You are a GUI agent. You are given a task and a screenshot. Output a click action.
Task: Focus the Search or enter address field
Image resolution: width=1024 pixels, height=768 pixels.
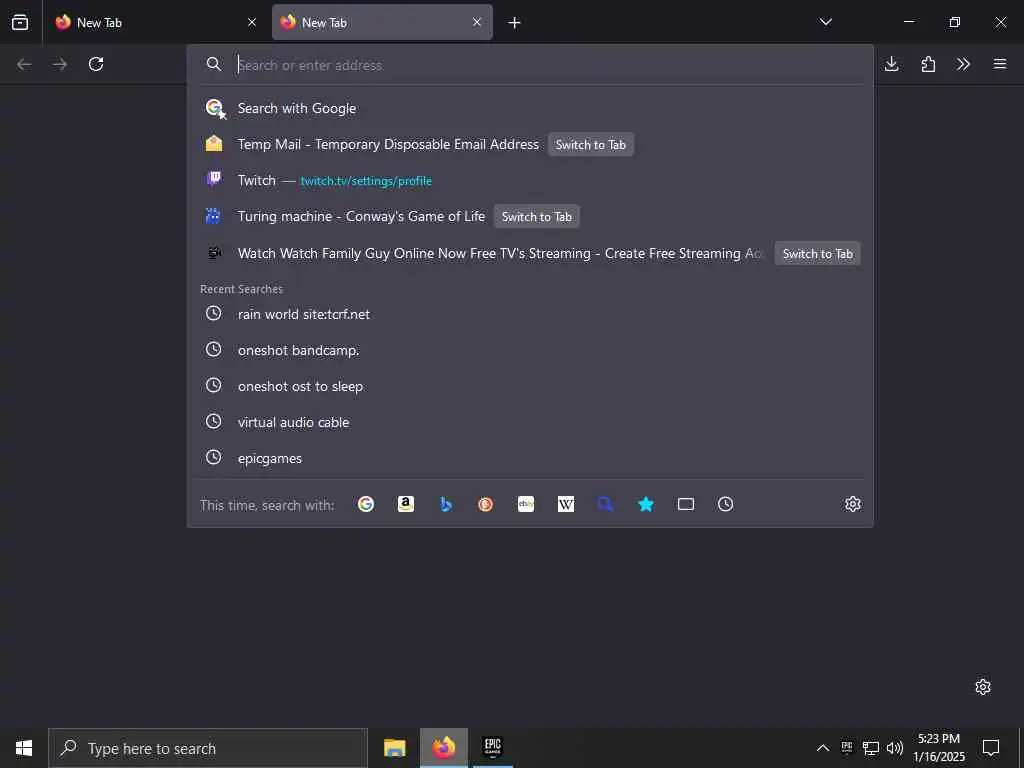click(x=549, y=65)
